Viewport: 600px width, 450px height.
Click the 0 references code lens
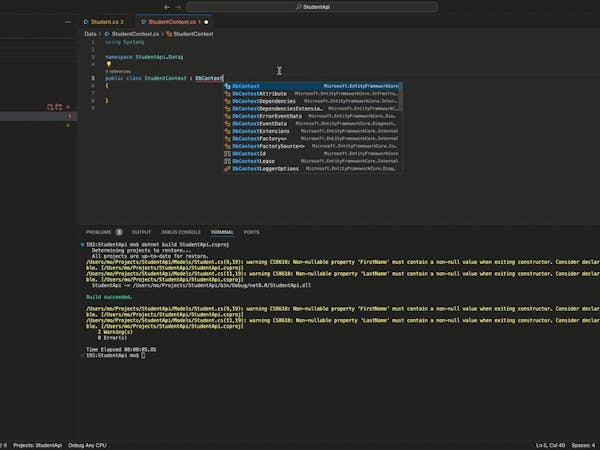[118, 72]
